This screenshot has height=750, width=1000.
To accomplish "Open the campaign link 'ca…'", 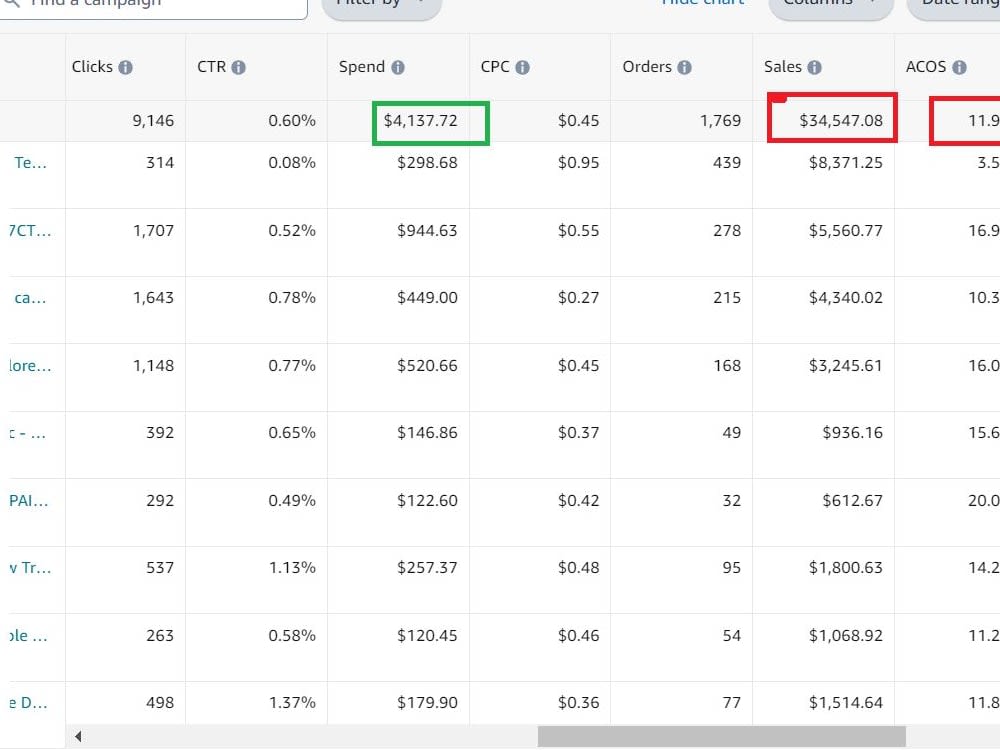I will [31, 298].
